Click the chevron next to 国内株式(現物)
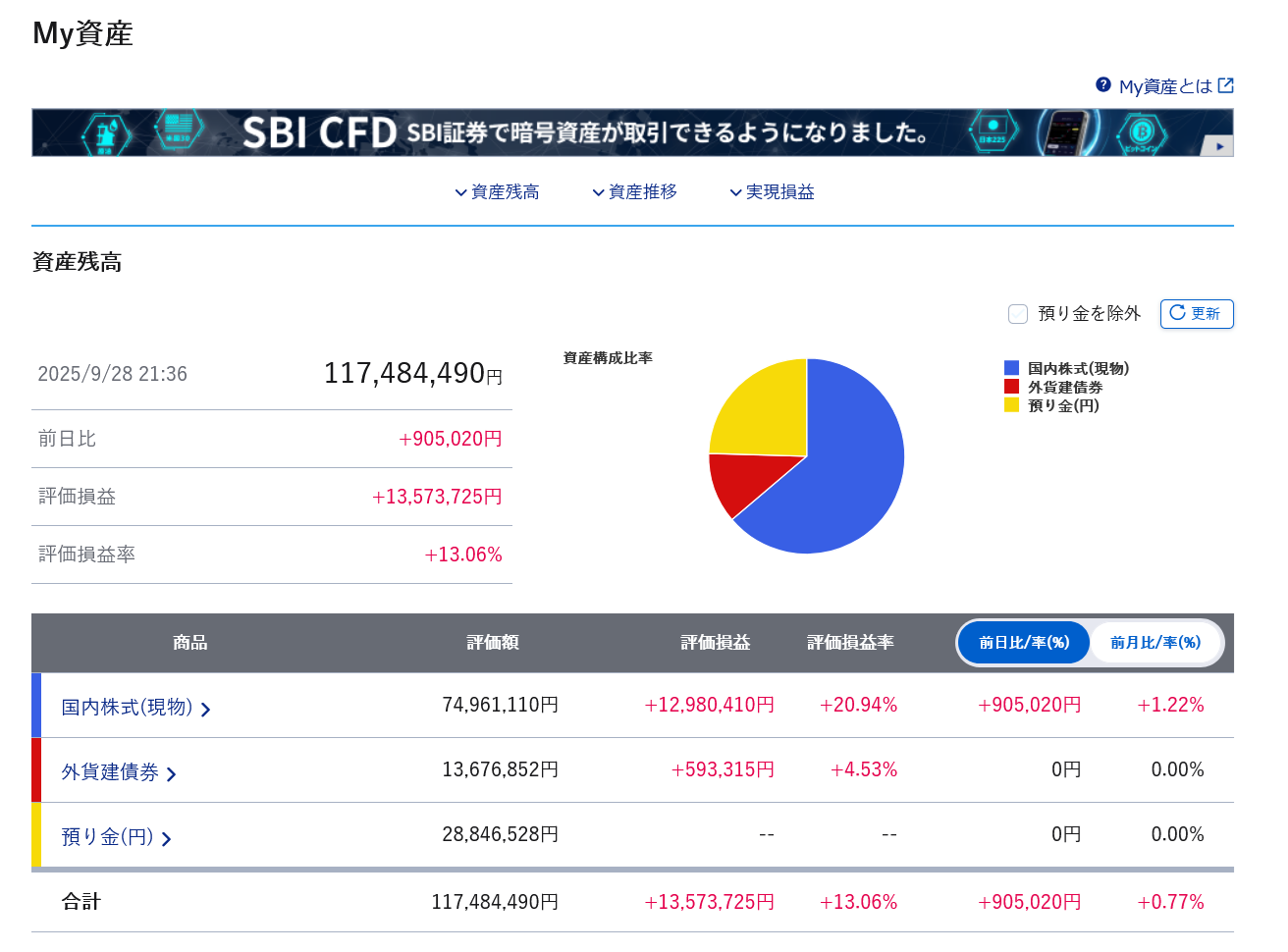The height and width of the screenshot is (952, 1288). [x=206, y=710]
